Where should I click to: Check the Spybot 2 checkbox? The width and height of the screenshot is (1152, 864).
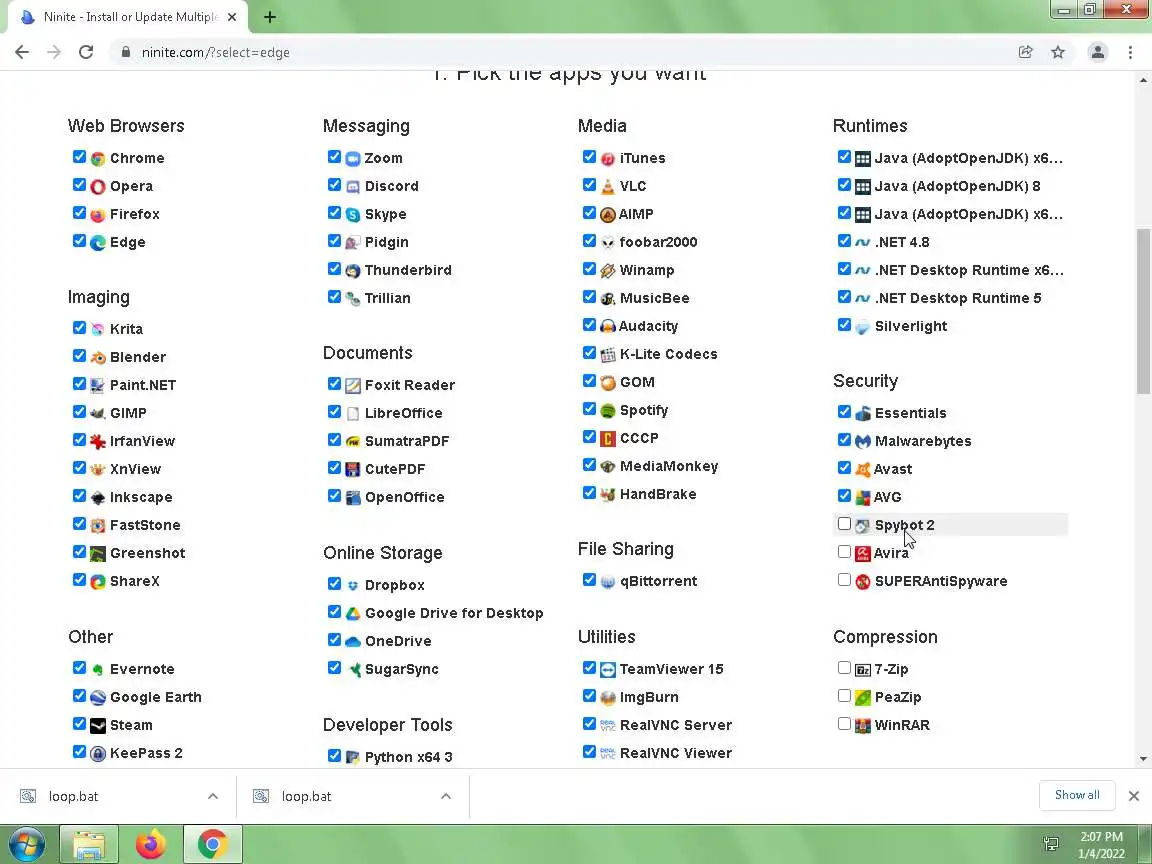pyautogui.click(x=844, y=524)
